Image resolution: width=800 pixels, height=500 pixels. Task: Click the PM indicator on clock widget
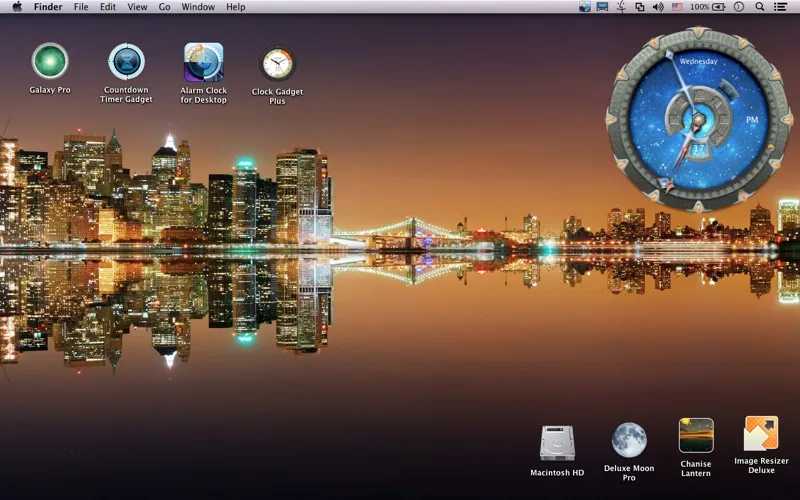pos(752,120)
